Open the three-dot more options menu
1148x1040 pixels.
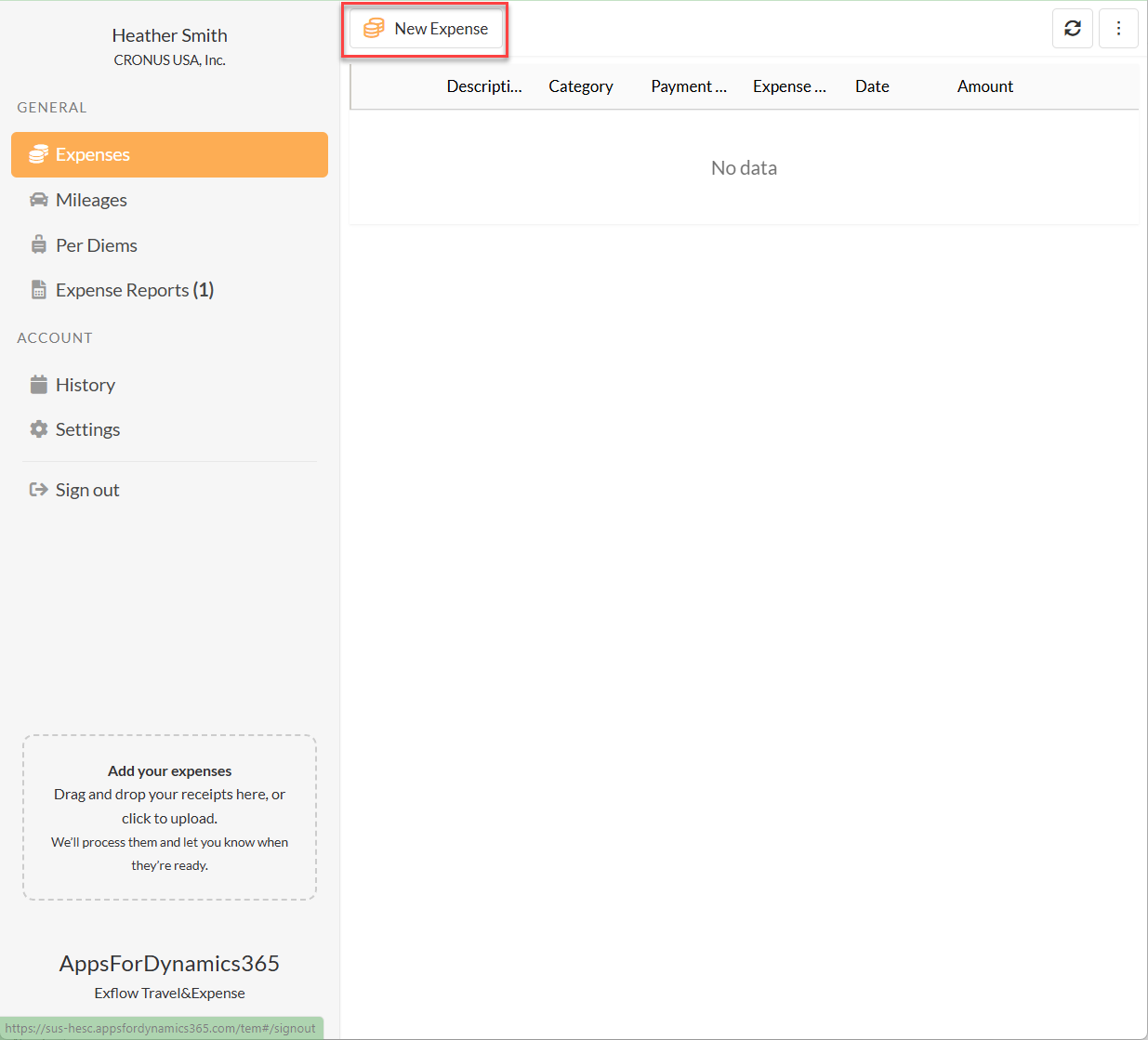click(x=1118, y=29)
